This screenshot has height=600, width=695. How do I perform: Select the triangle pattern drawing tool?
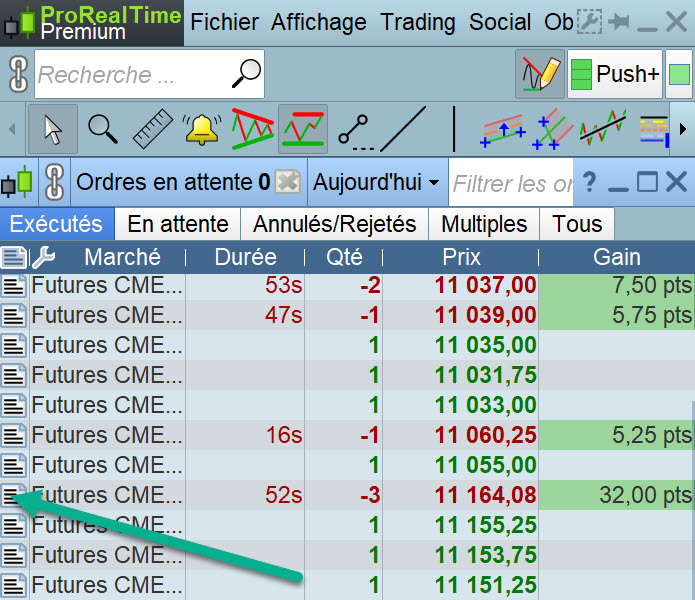253,129
